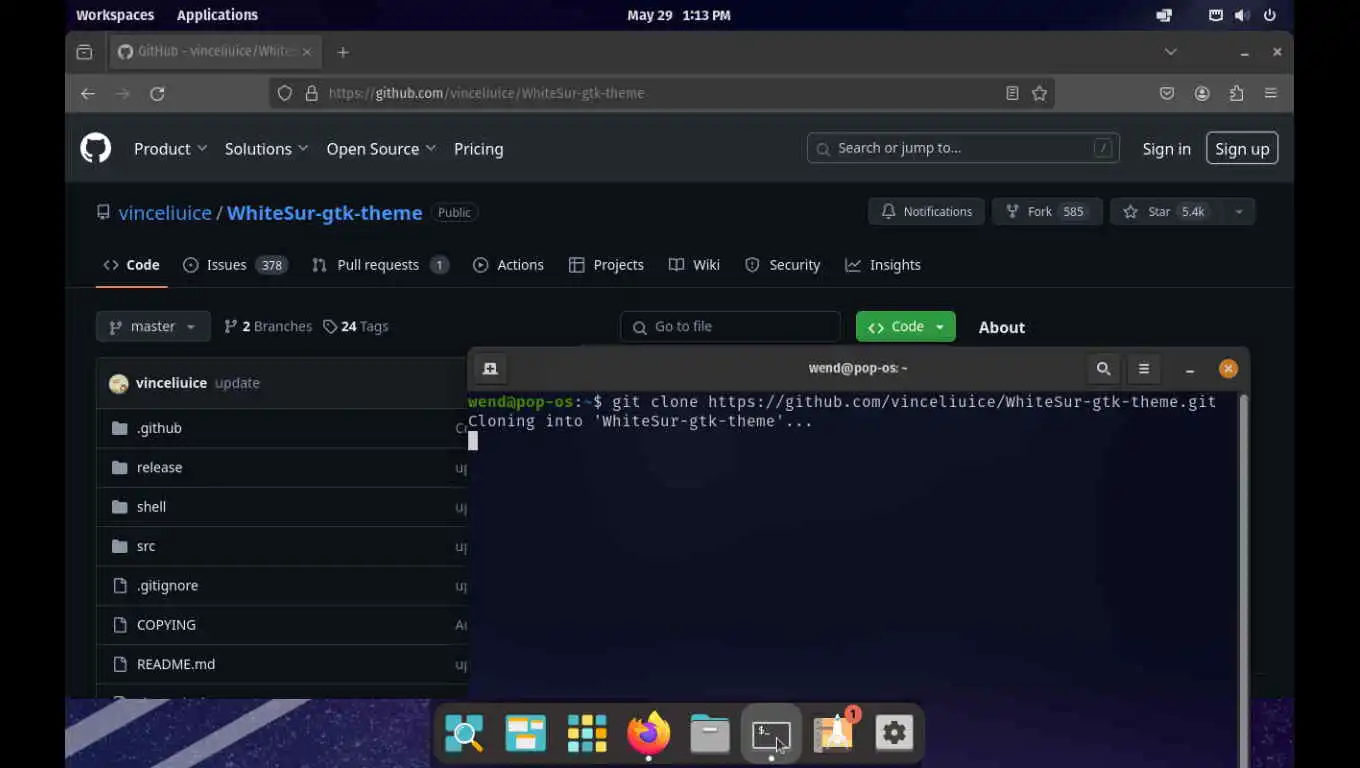
Task: Open the green Code dropdown button
Action: (906, 326)
